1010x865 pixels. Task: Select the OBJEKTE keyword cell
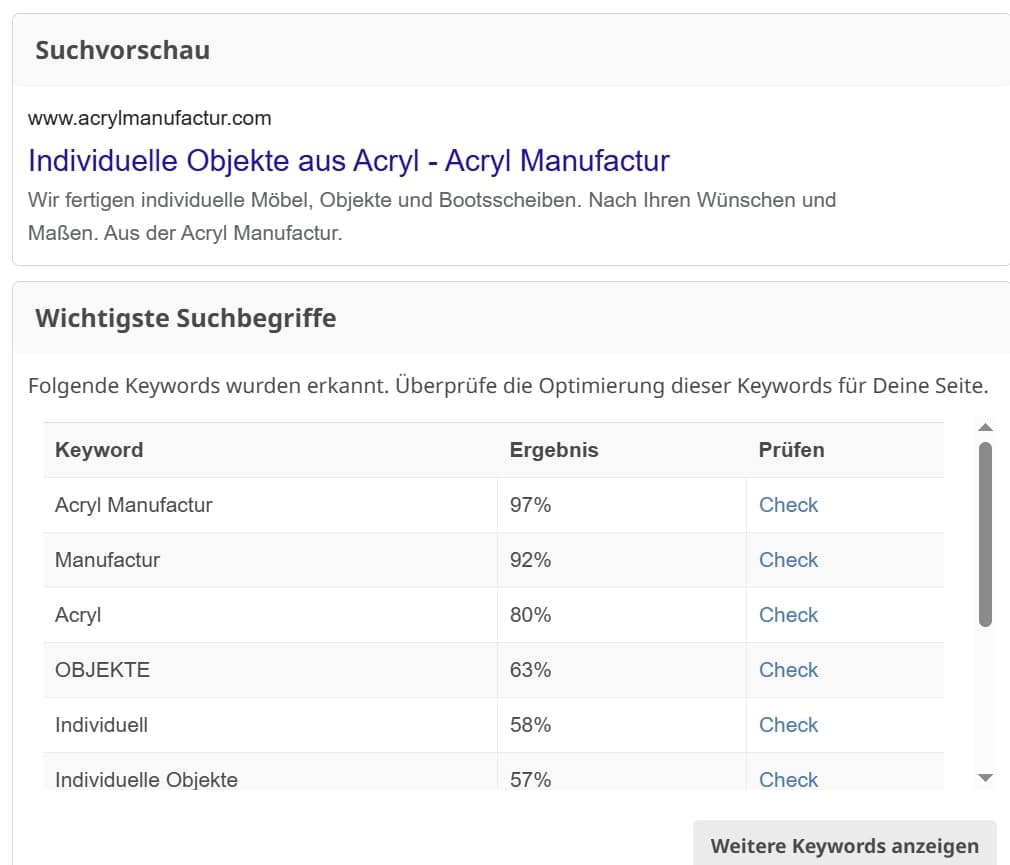pyautogui.click(x=270, y=670)
